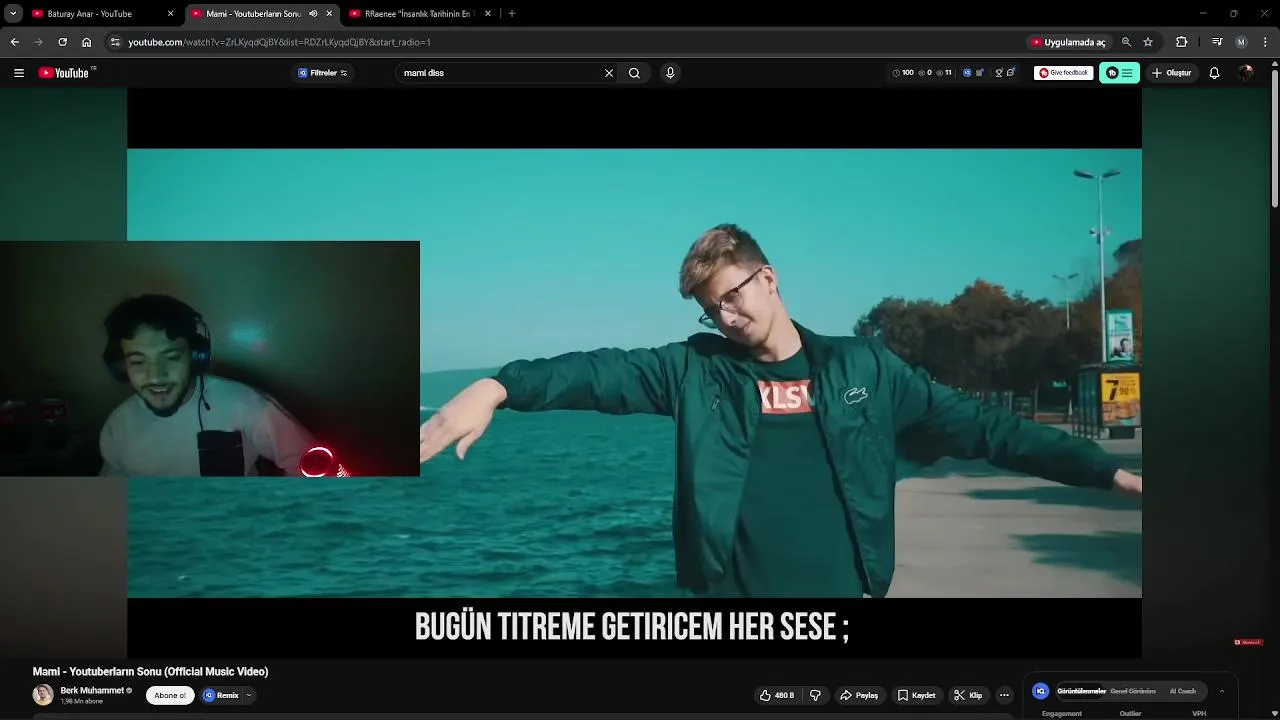
Task: Clear the 'mami diss' search text
Action: (x=609, y=73)
